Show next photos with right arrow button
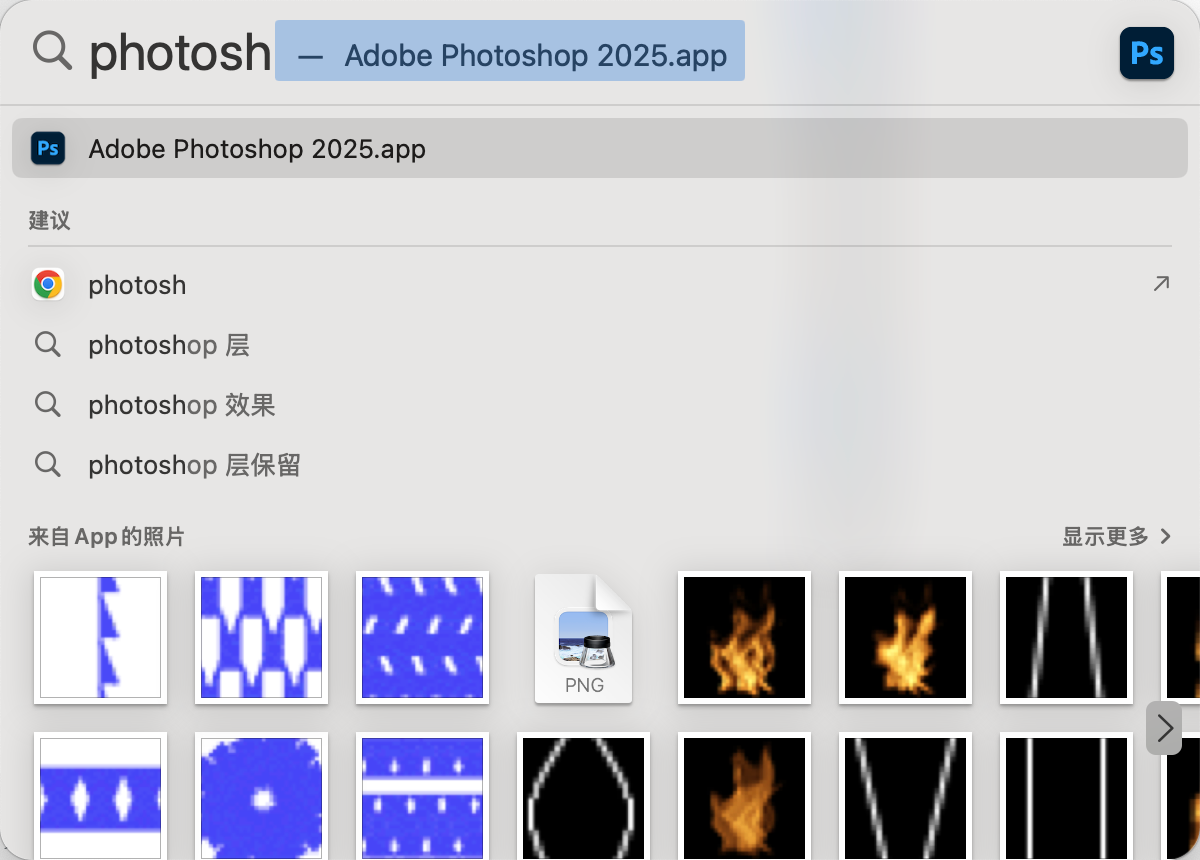 tap(1164, 728)
